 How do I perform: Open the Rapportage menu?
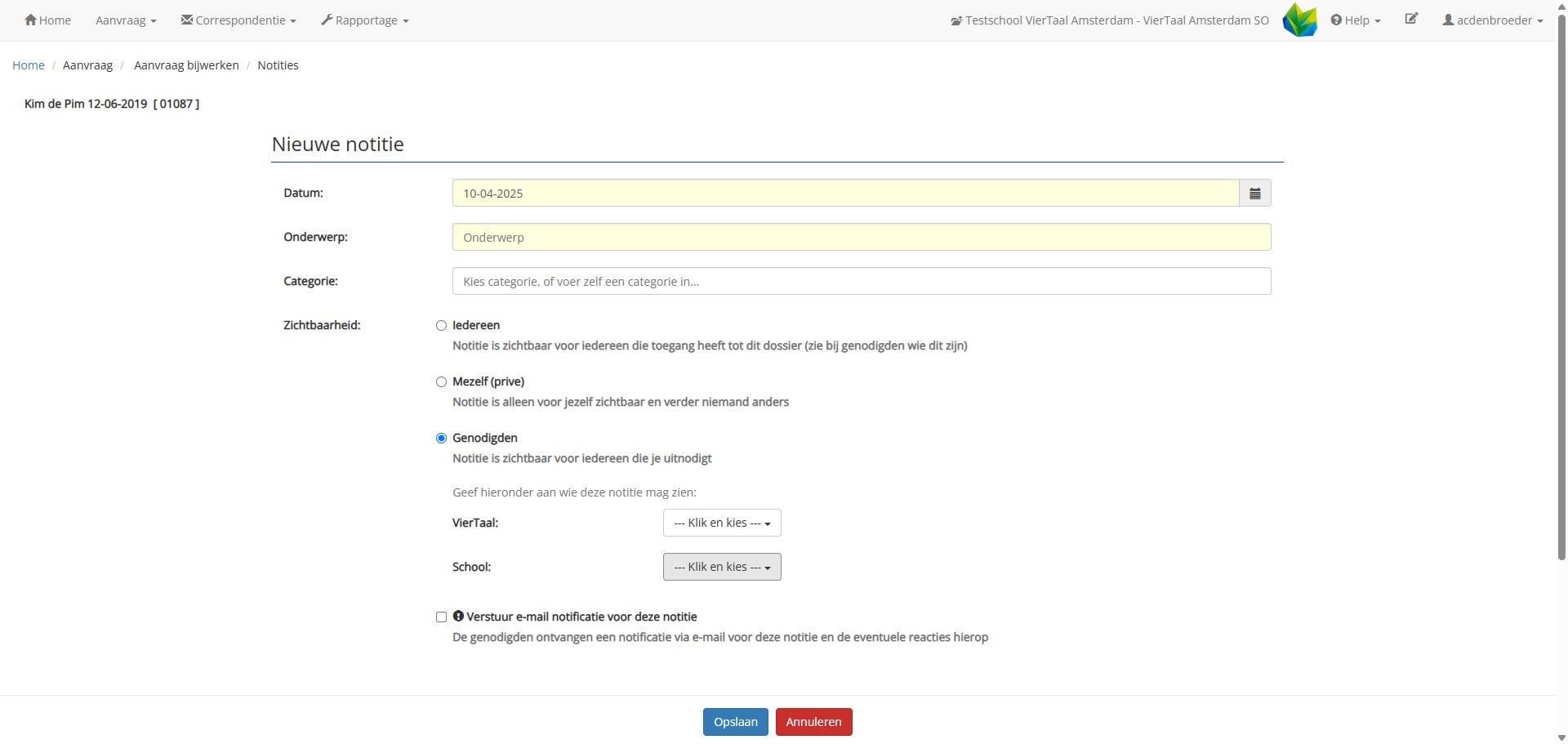coord(365,20)
